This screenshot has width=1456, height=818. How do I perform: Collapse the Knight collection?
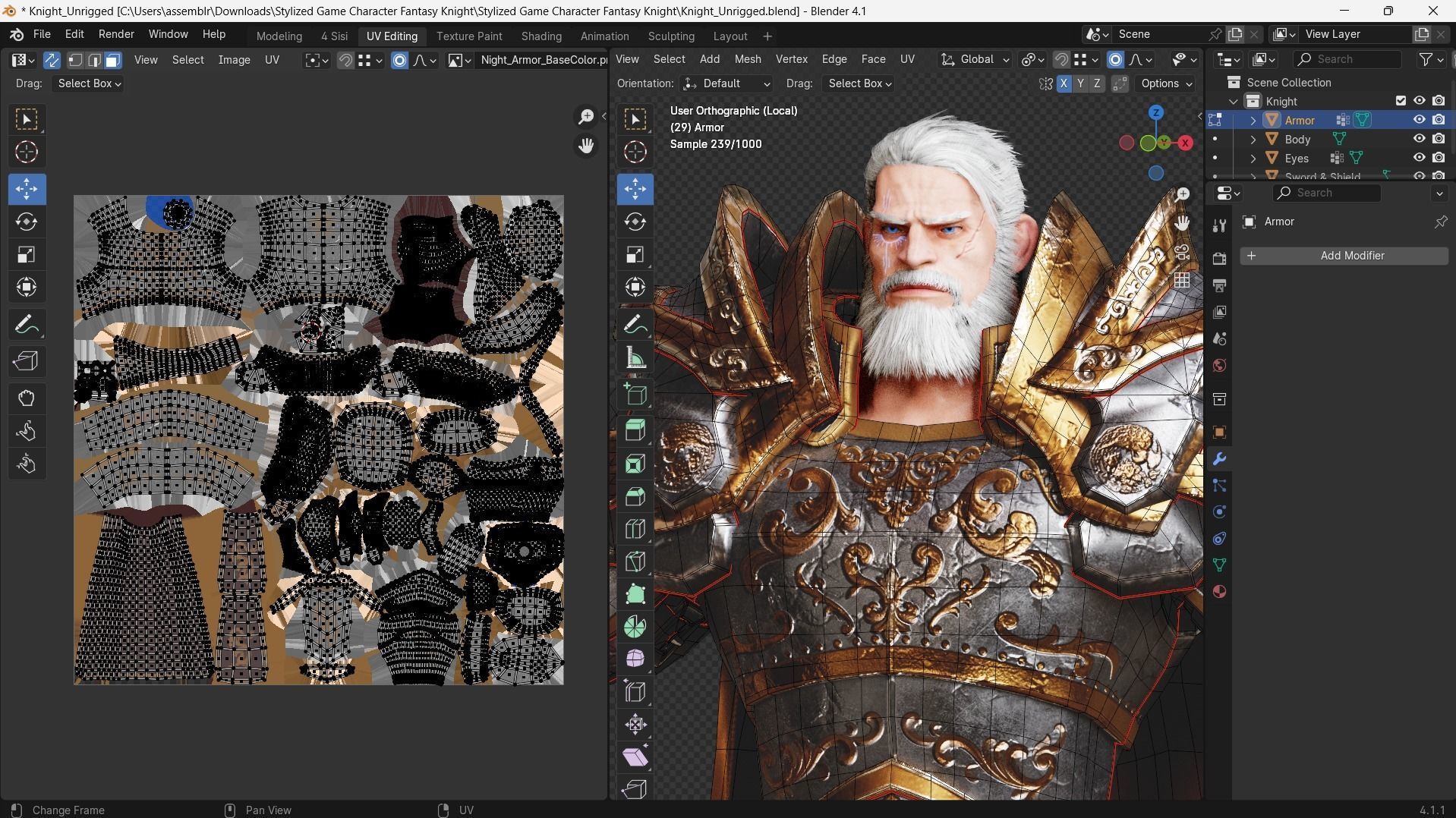click(1234, 101)
